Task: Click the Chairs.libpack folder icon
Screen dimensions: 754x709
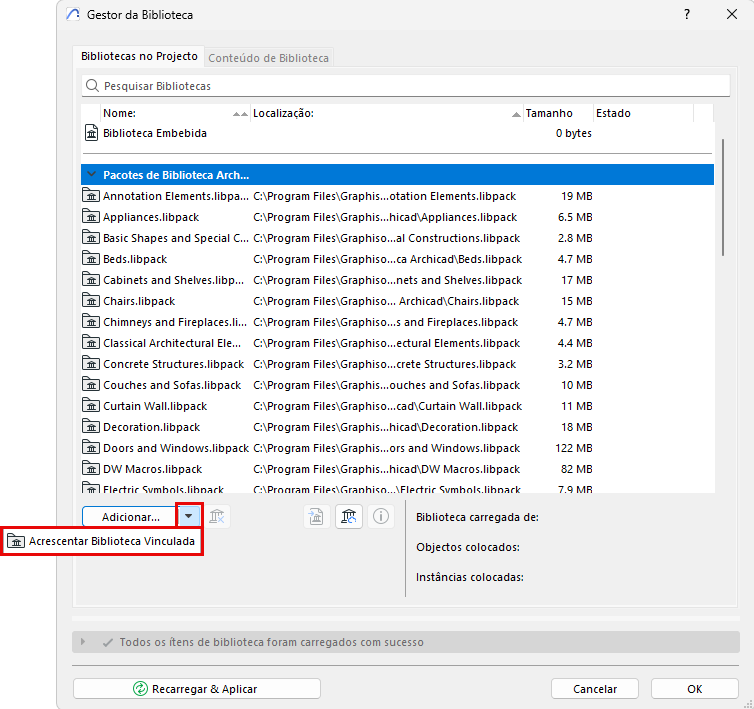Action: pyautogui.click(x=91, y=301)
